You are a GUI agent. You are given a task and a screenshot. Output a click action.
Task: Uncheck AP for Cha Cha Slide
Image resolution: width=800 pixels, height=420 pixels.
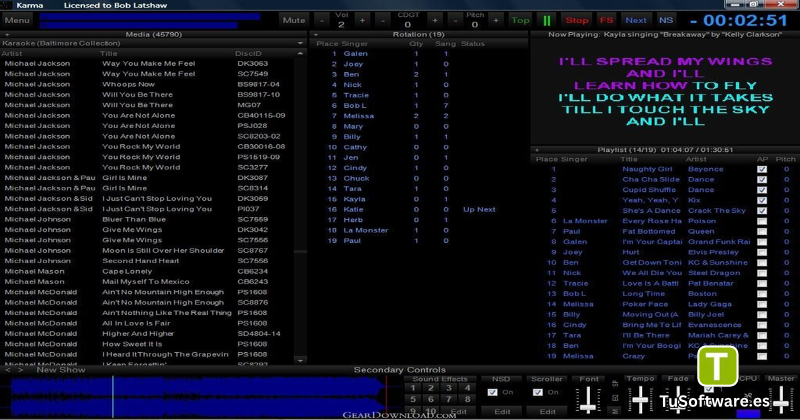(762, 180)
